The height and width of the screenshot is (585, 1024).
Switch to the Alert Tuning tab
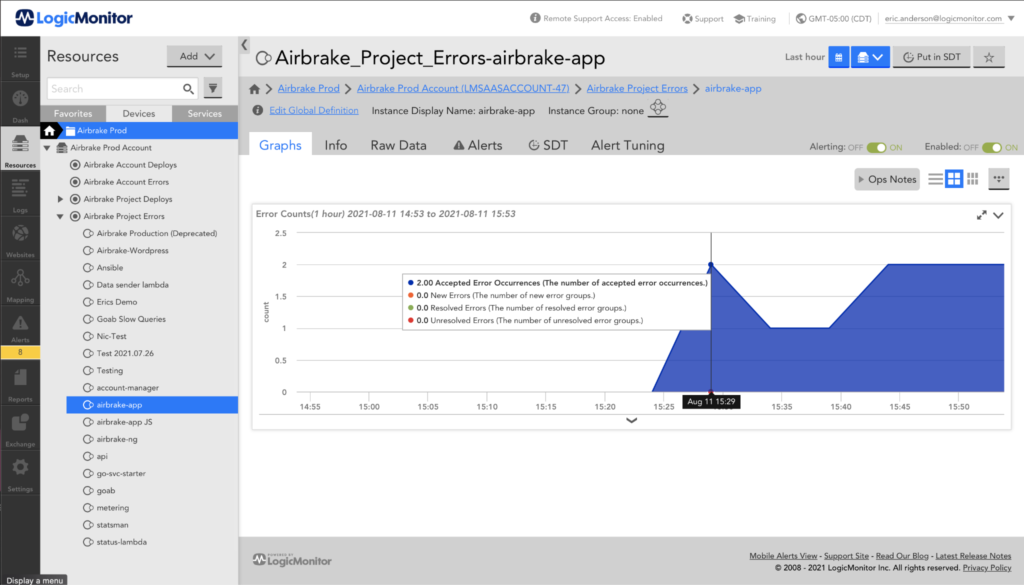tap(628, 145)
